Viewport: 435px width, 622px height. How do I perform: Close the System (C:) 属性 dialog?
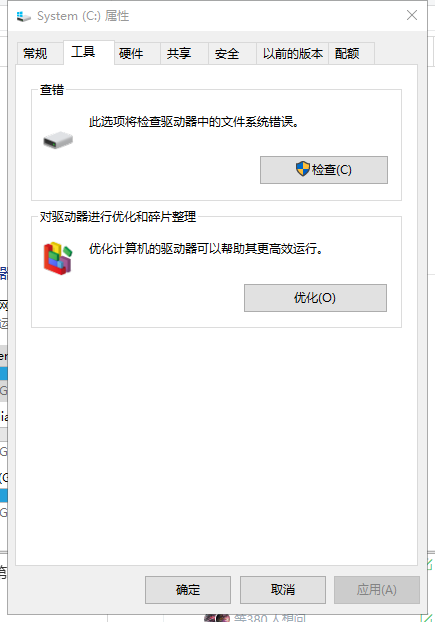click(x=412, y=15)
